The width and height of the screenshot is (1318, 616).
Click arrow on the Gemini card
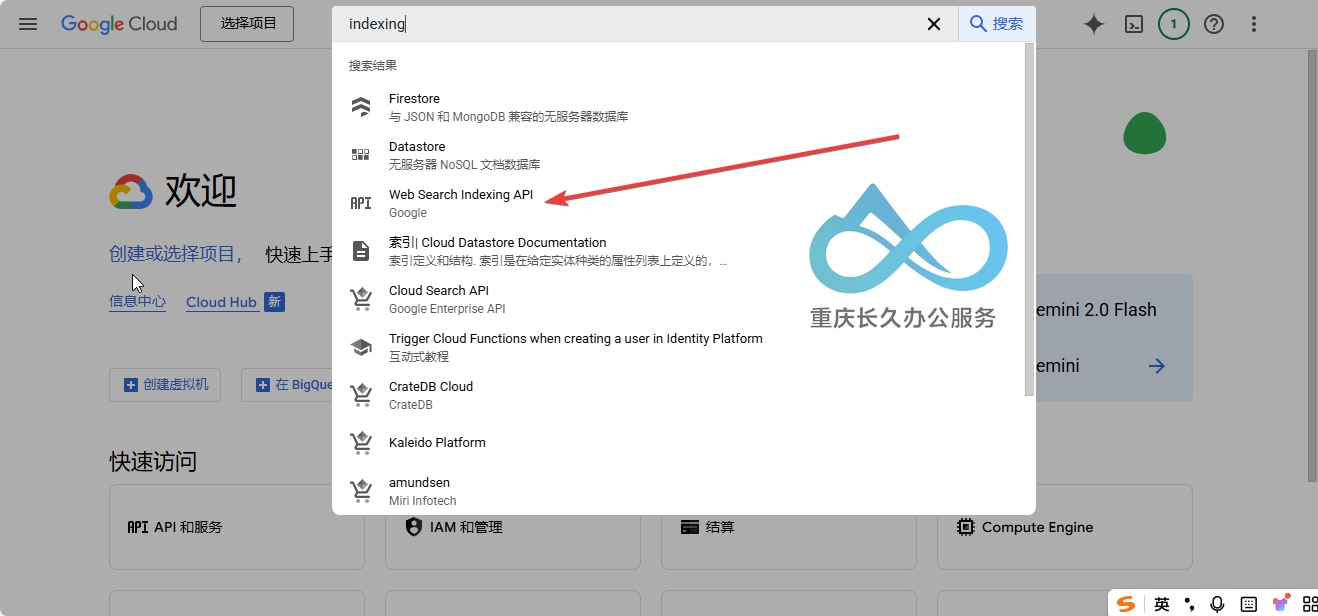coord(1157,366)
